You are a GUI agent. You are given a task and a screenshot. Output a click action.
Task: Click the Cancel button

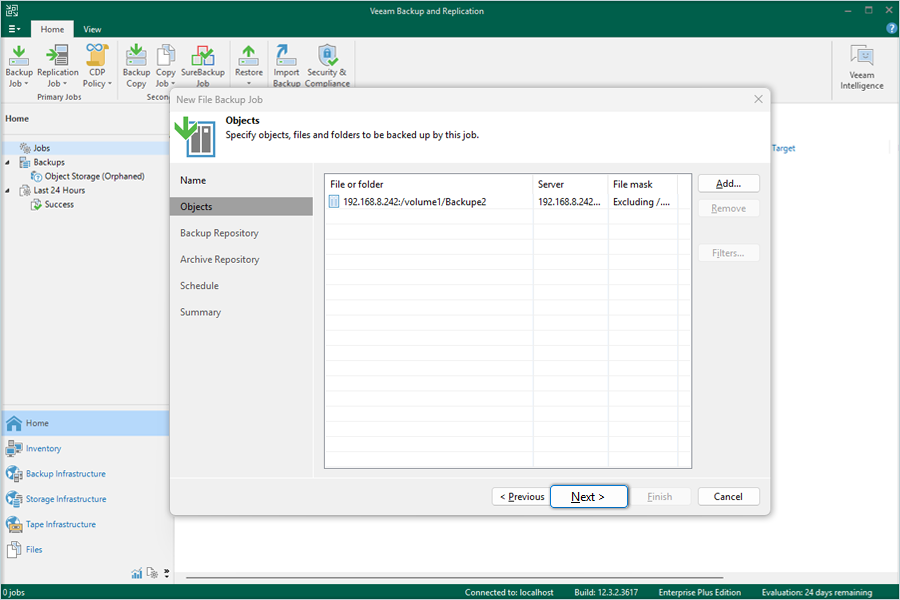point(728,497)
